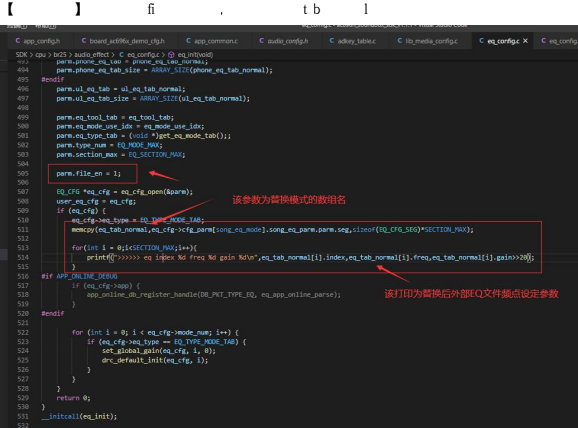Click line number 511 in gutter
Screen dimensions: 578x428
click(x=23, y=229)
